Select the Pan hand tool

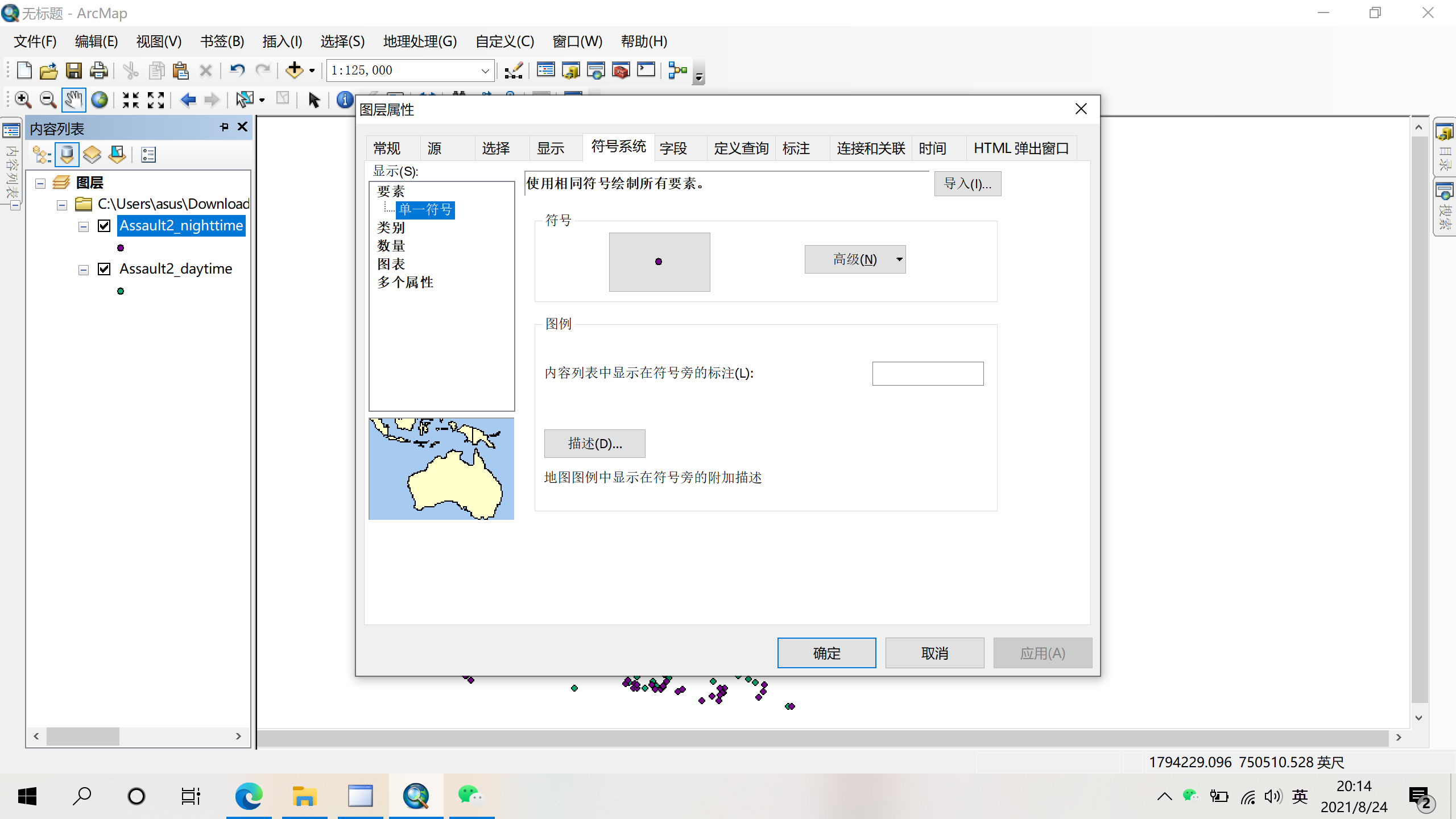click(73, 100)
